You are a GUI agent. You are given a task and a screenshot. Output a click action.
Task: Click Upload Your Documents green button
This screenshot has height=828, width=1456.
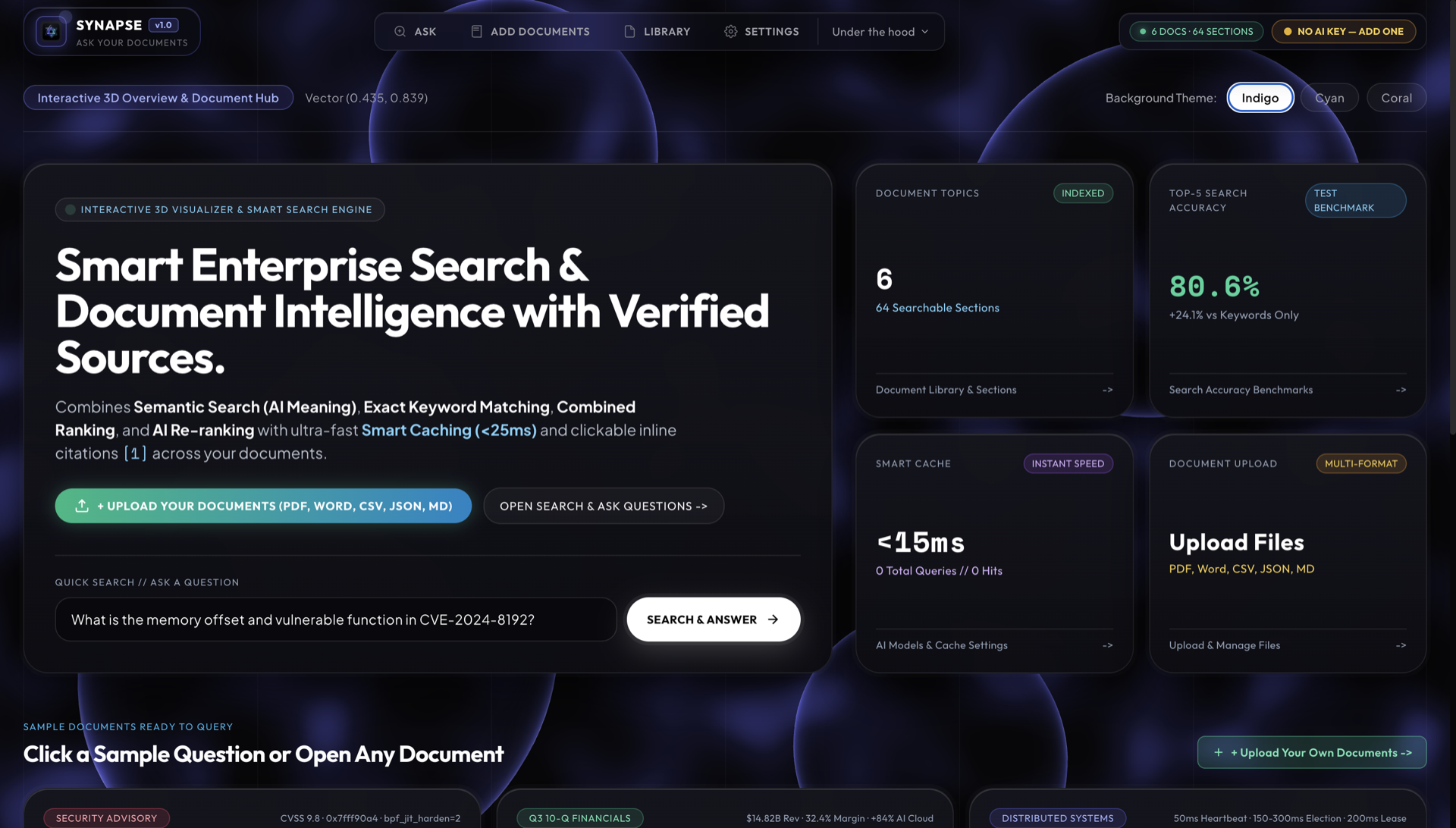point(263,506)
